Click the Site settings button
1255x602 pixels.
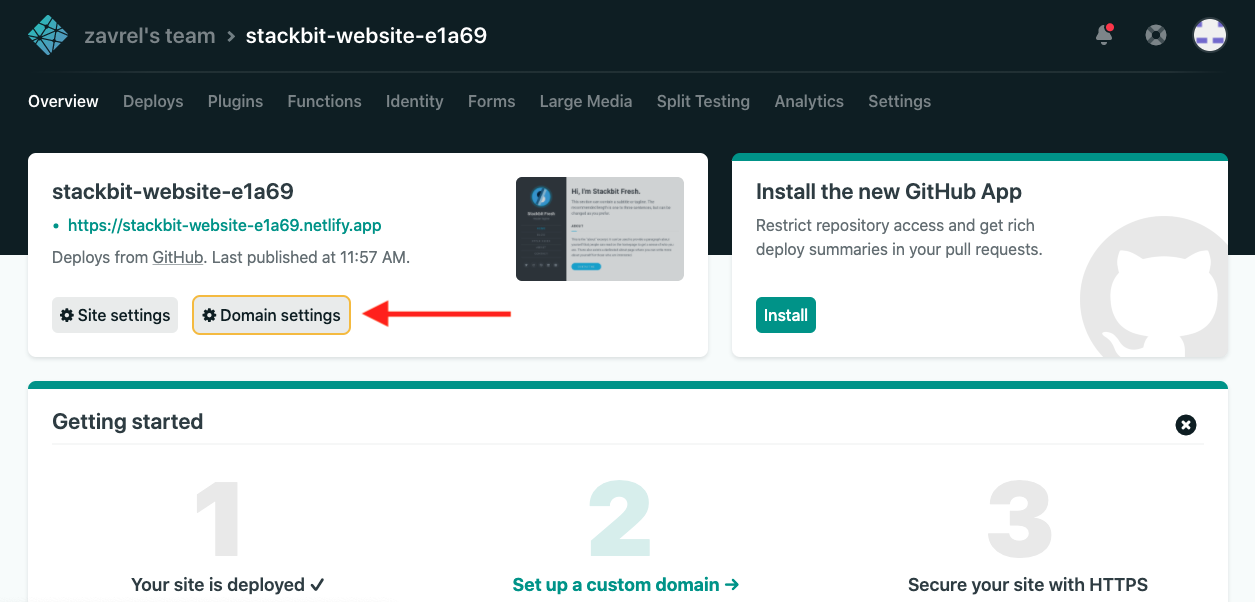115,315
